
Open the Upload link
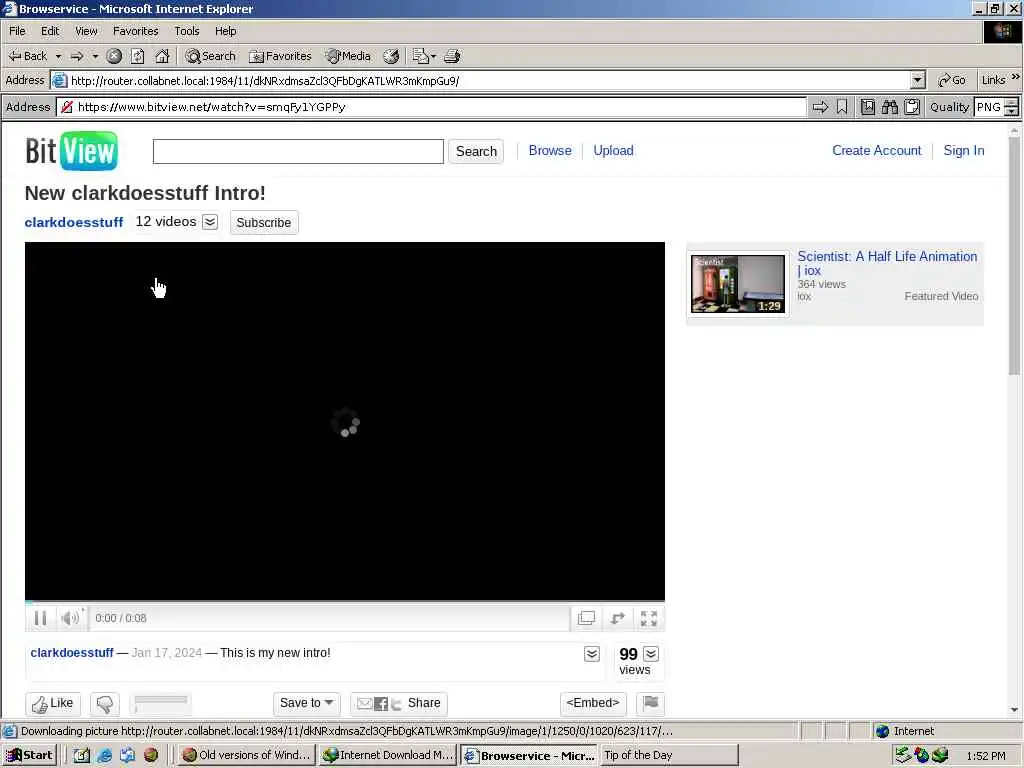coord(613,151)
